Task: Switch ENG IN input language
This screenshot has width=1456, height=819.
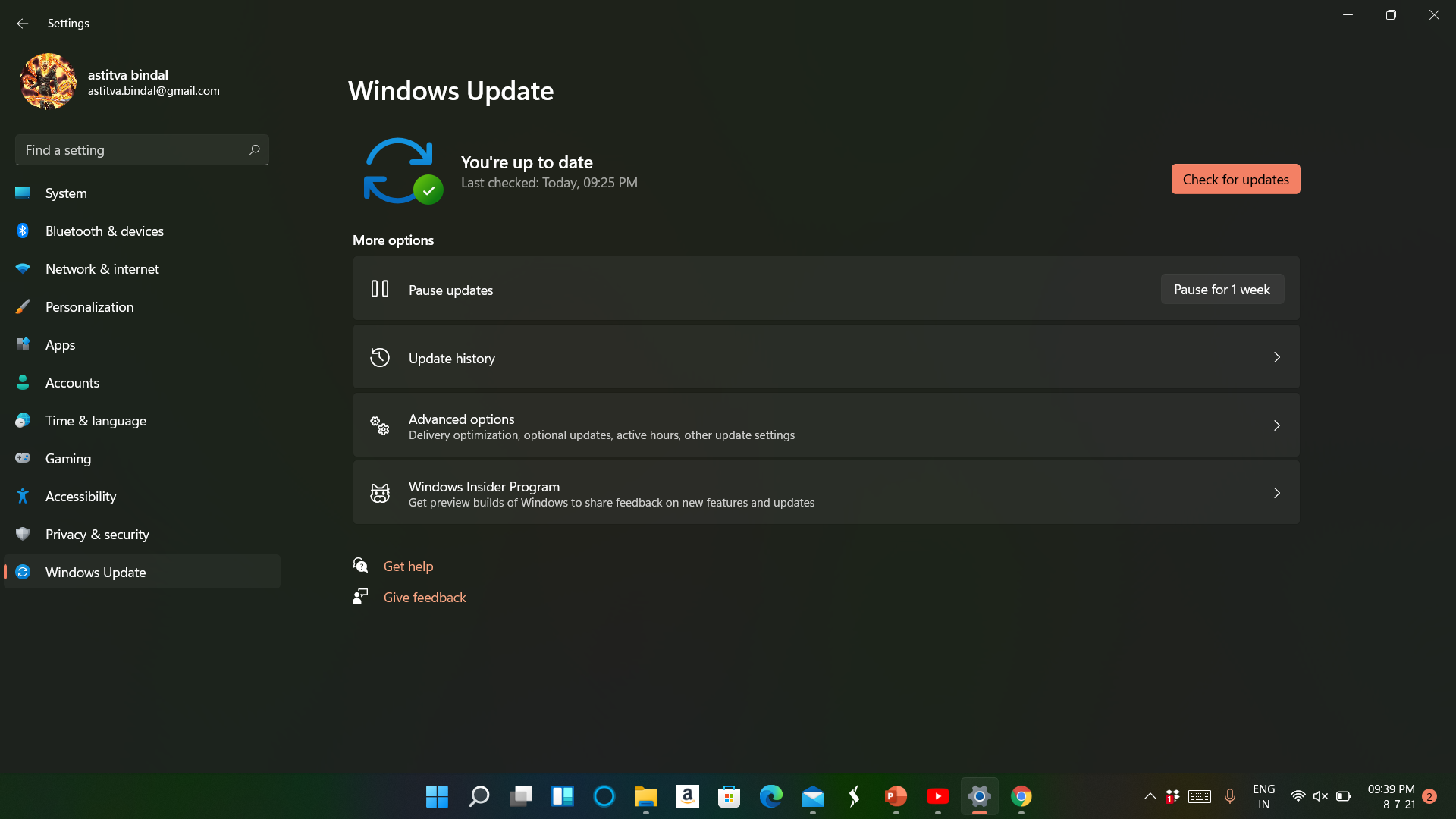Action: [x=1263, y=796]
